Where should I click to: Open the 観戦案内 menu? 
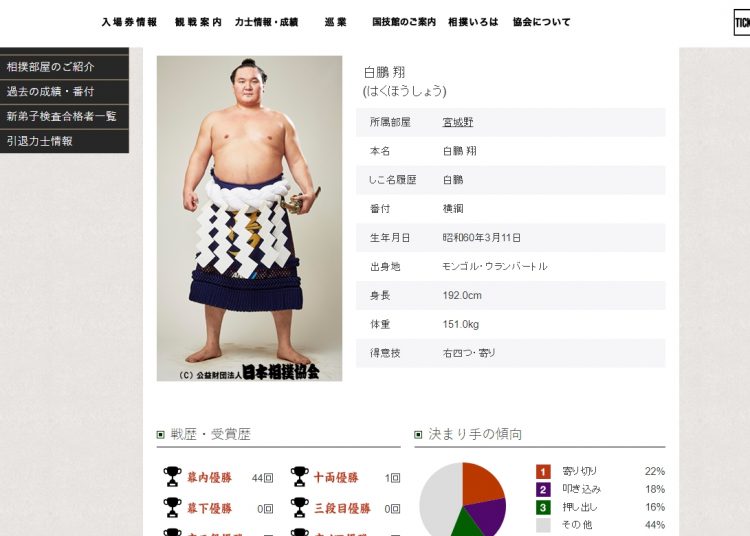198,22
